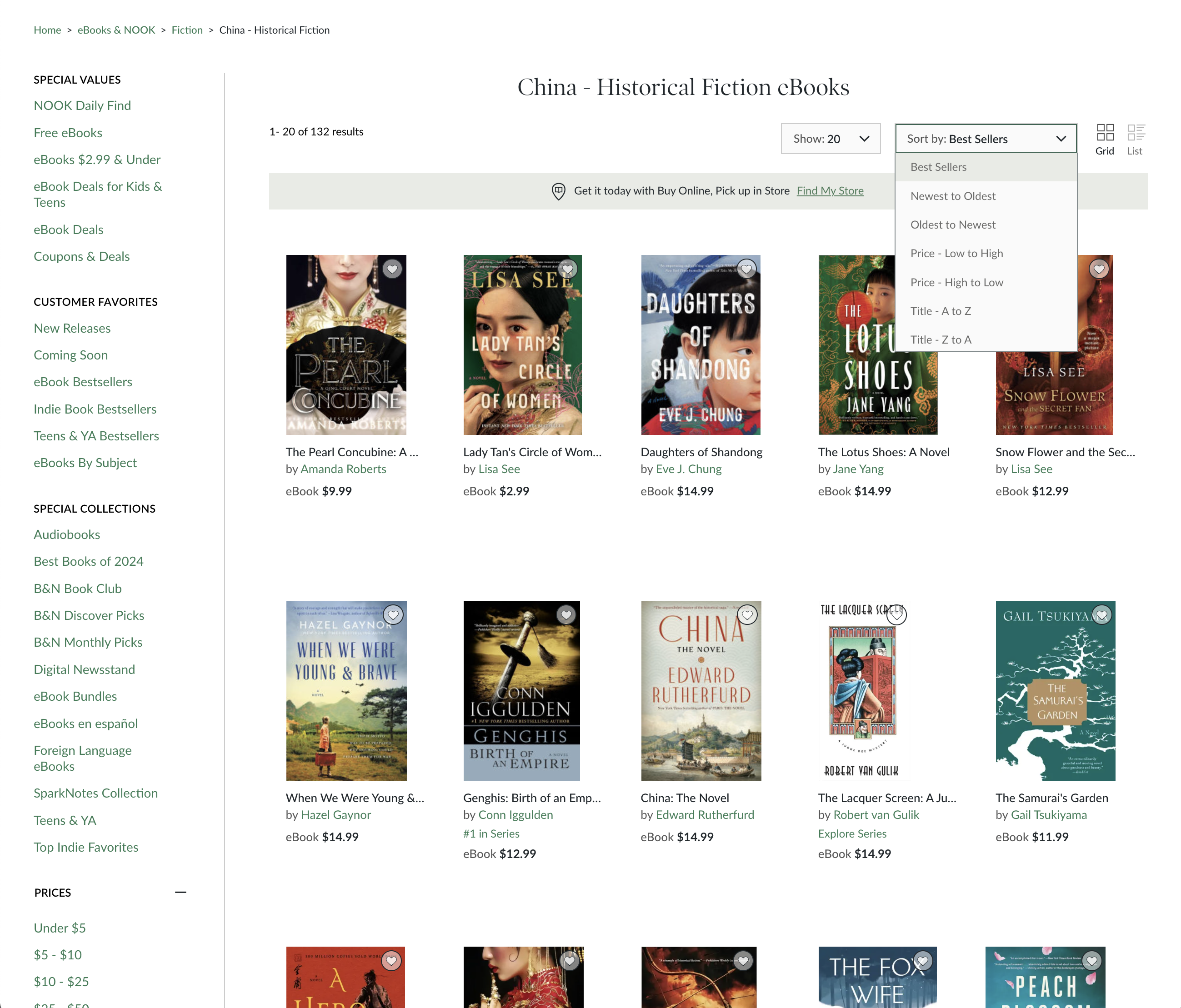Viewport: 1181px width, 1008px height.
Task: Favorite The Samurai's Garden
Action: 1100,614
